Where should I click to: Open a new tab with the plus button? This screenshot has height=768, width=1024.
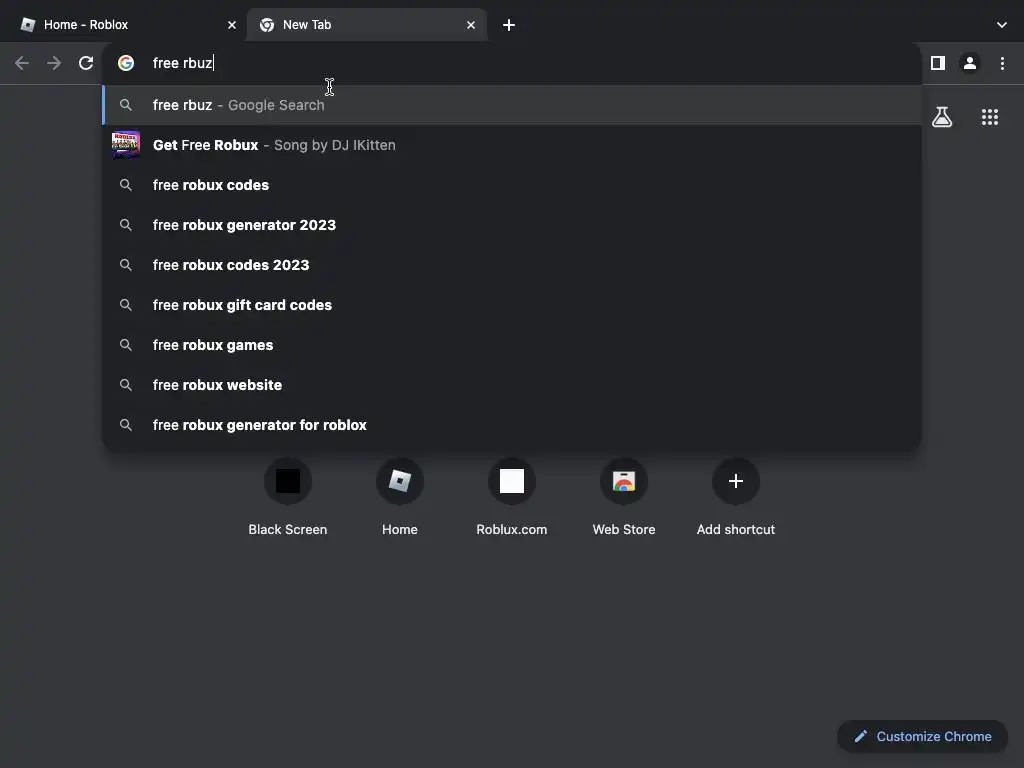tap(509, 25)
